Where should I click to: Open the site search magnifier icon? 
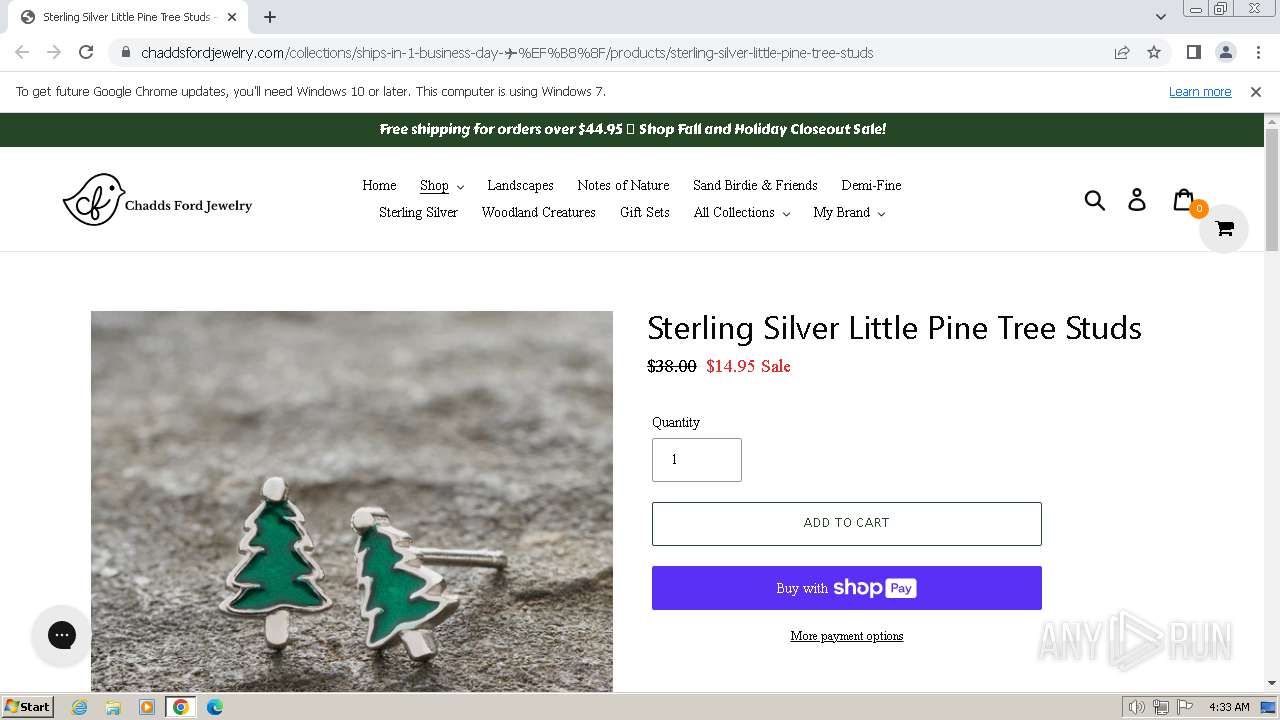tap(1095, 200)
